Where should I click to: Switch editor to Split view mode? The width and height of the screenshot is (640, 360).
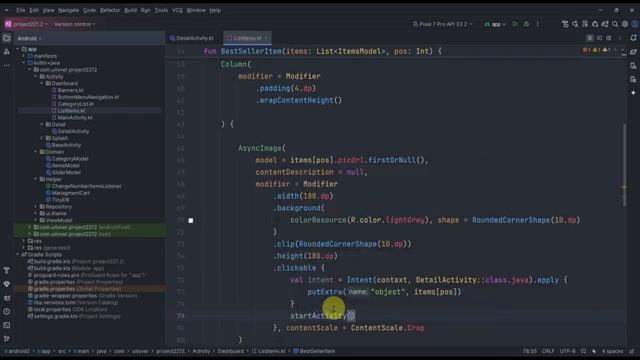[599, 38]
